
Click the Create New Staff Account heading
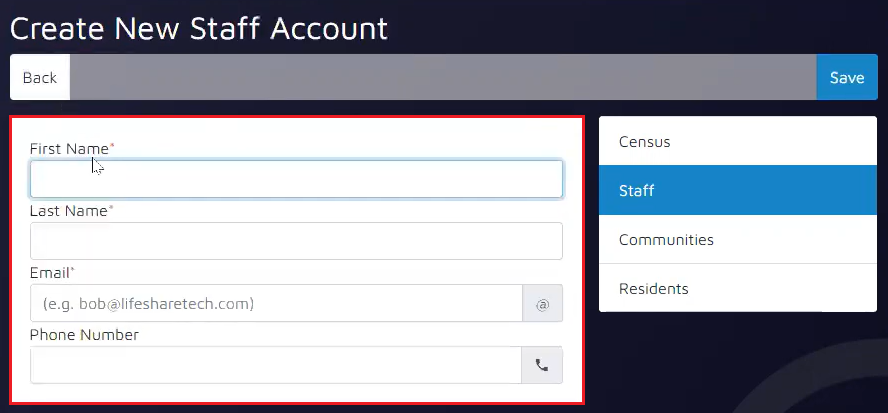pyautogui.click(x=198, y=27)
